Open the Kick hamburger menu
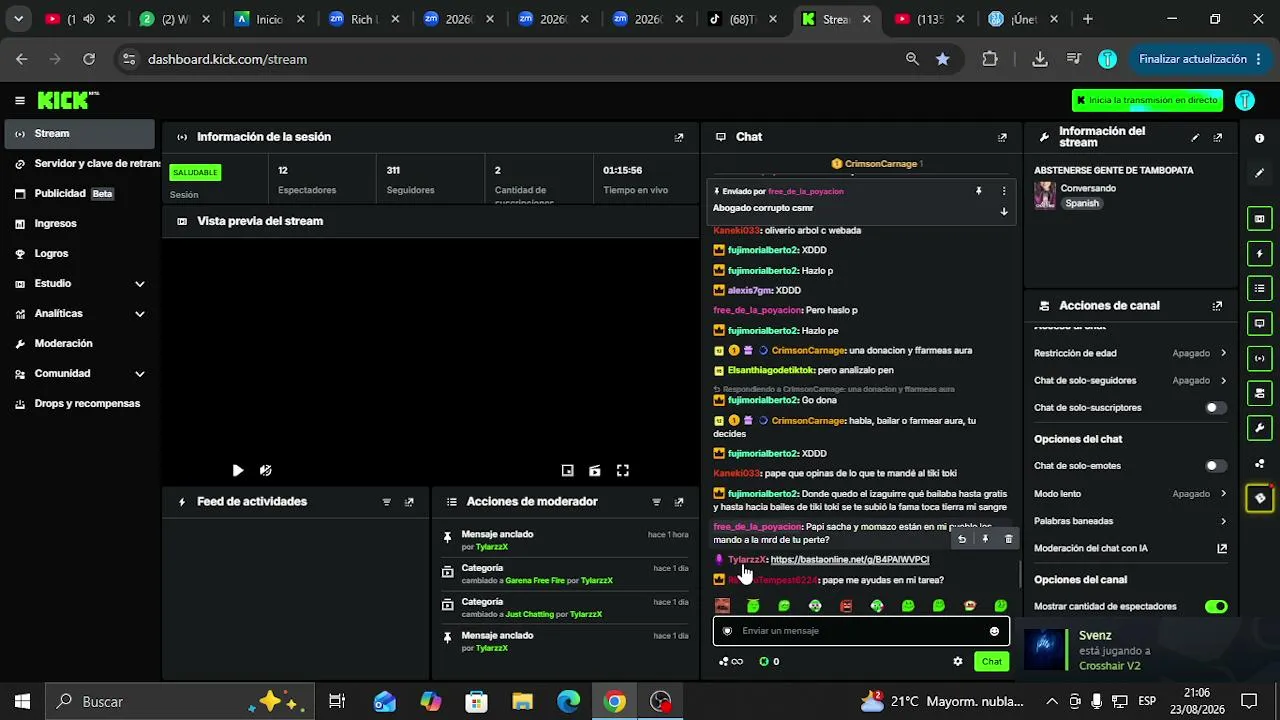 tap(20, 100)
